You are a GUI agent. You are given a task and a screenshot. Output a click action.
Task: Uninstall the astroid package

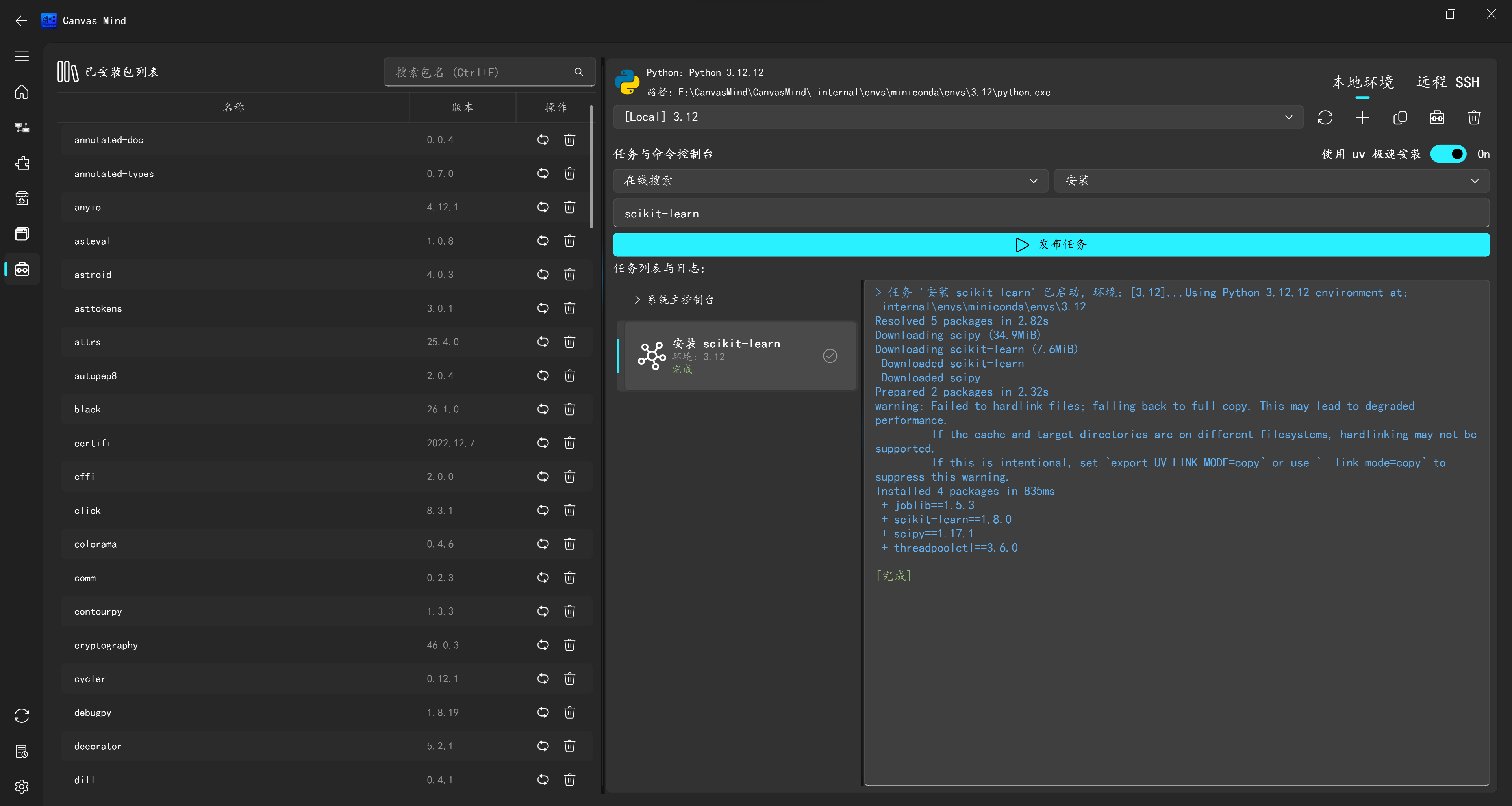point(569,275)
